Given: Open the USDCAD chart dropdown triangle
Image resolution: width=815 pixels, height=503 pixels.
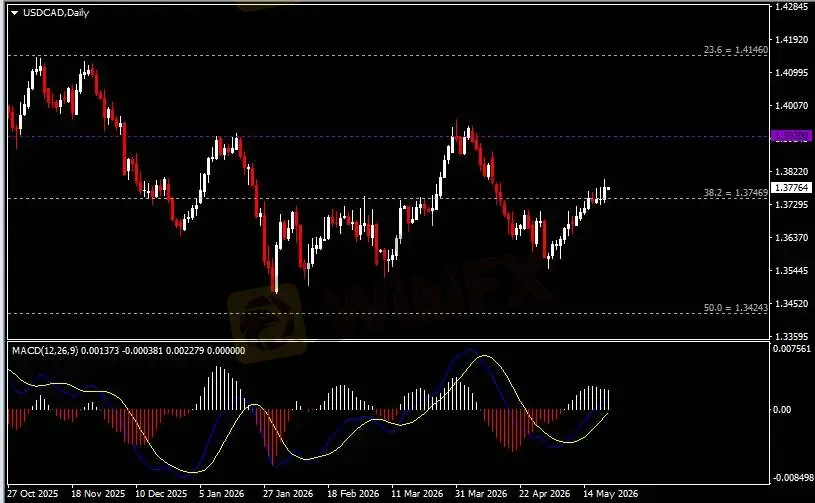Looking at the screenshot, I should [x=14, y=12].
